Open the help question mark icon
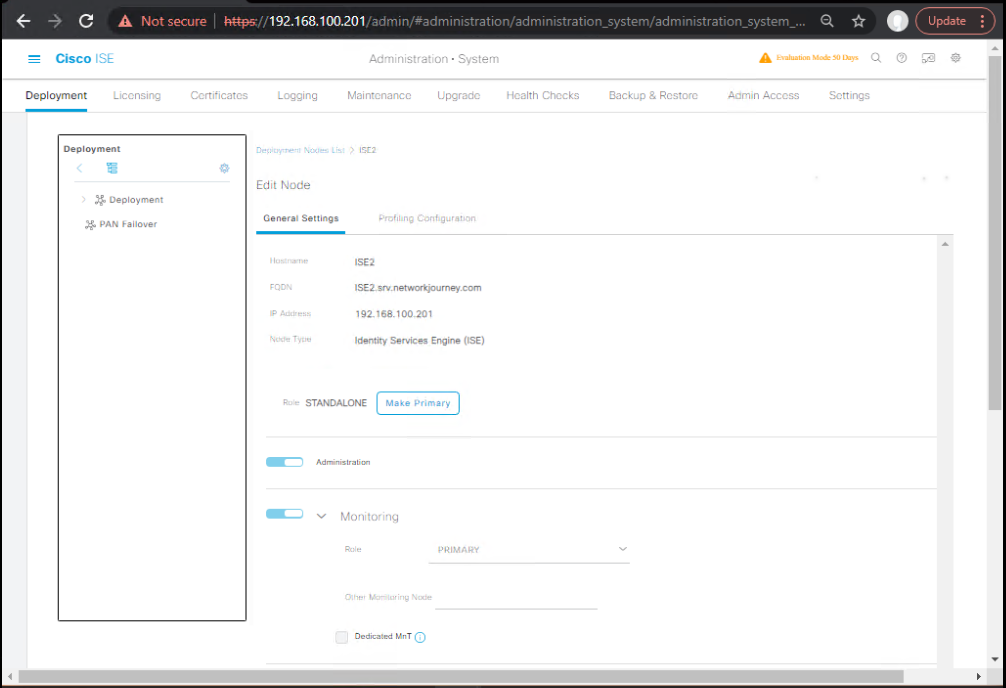 click(901, 58)
